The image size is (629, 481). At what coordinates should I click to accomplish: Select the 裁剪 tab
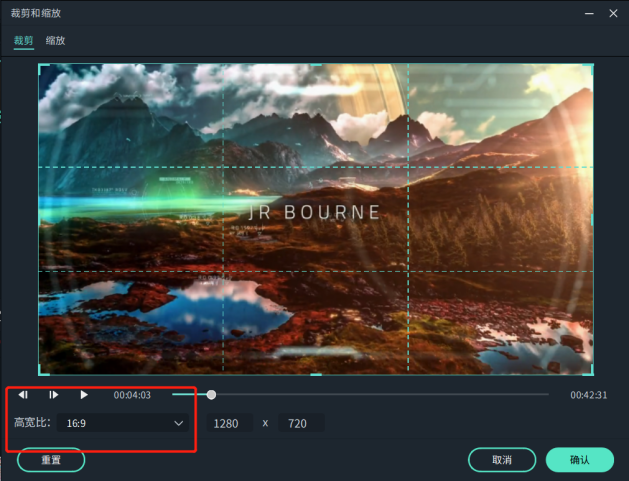click(x=24, y=41)
